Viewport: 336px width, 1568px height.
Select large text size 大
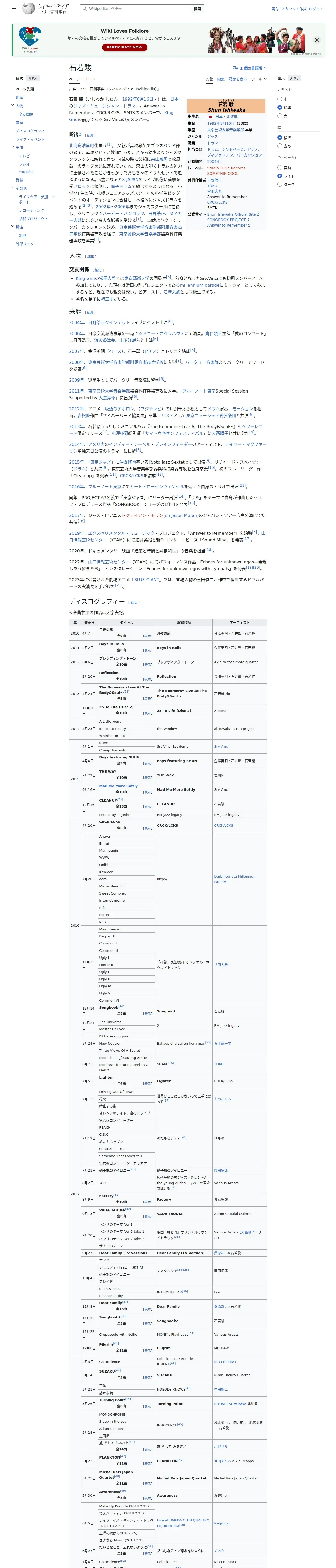280,116
